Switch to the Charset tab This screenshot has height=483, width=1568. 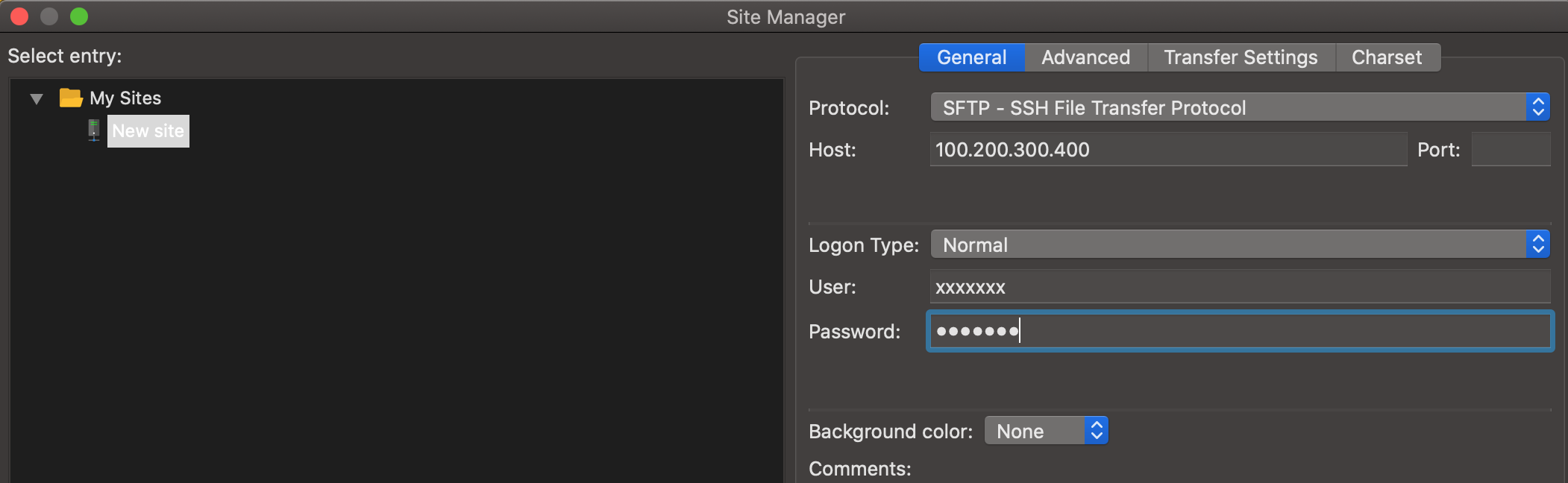[1387, 57]
